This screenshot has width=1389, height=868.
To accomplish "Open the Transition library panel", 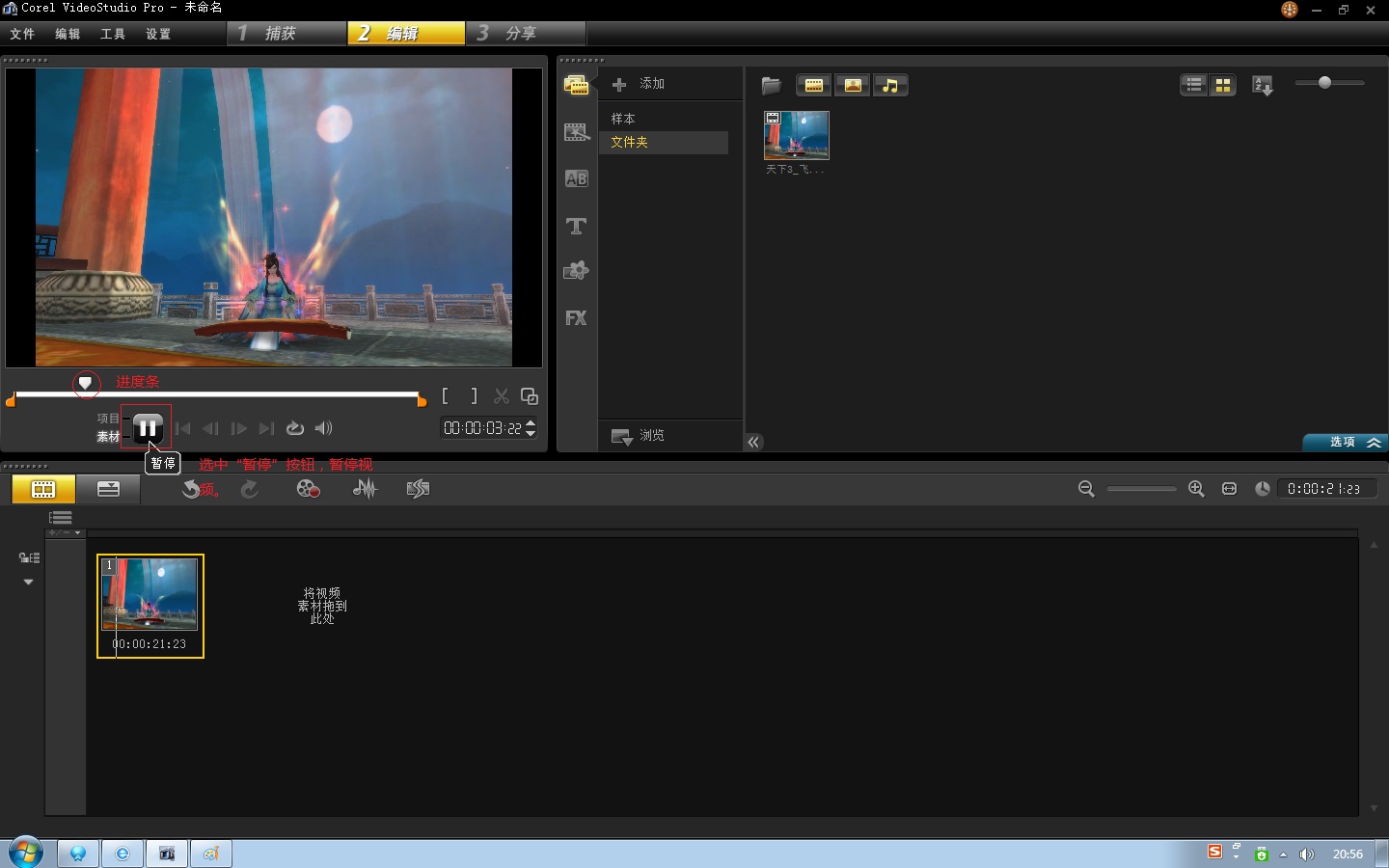I will 576,132.
